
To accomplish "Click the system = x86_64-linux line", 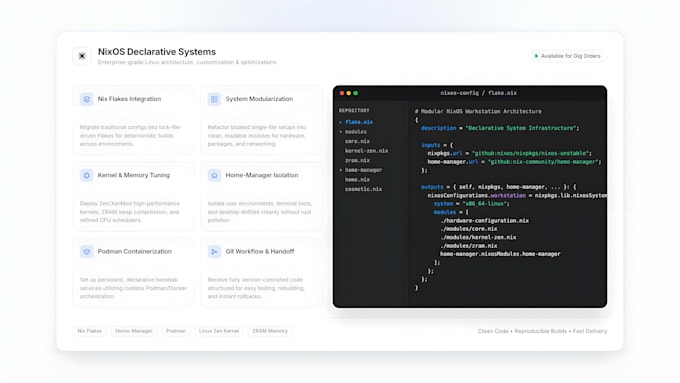I will [x=472, y=204].
